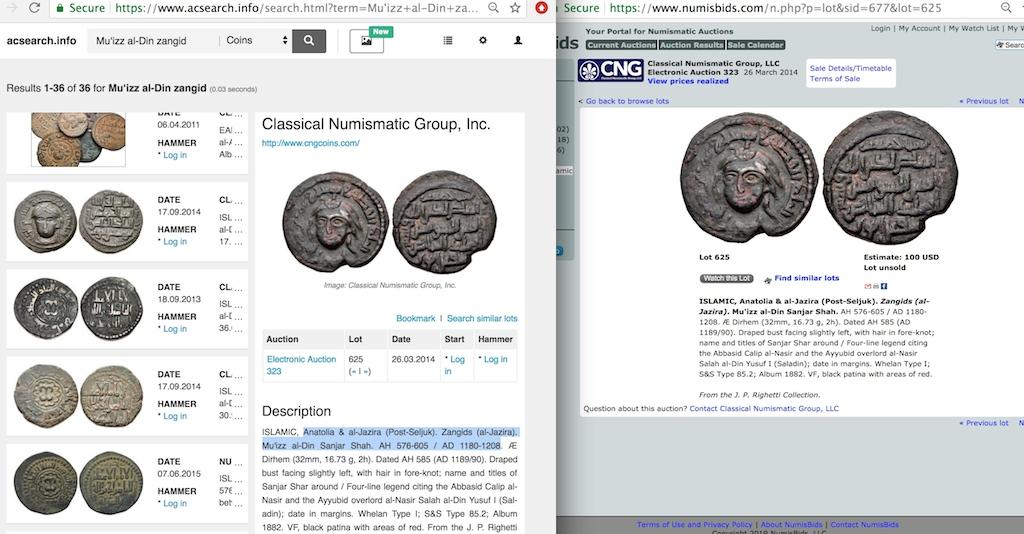Print this lot printer icon on NumisBids

point(876,286)
